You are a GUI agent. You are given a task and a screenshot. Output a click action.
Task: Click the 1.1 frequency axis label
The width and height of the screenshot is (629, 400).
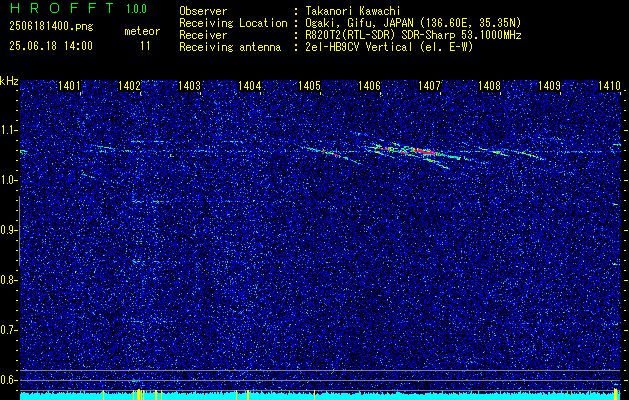pos(8,130)
